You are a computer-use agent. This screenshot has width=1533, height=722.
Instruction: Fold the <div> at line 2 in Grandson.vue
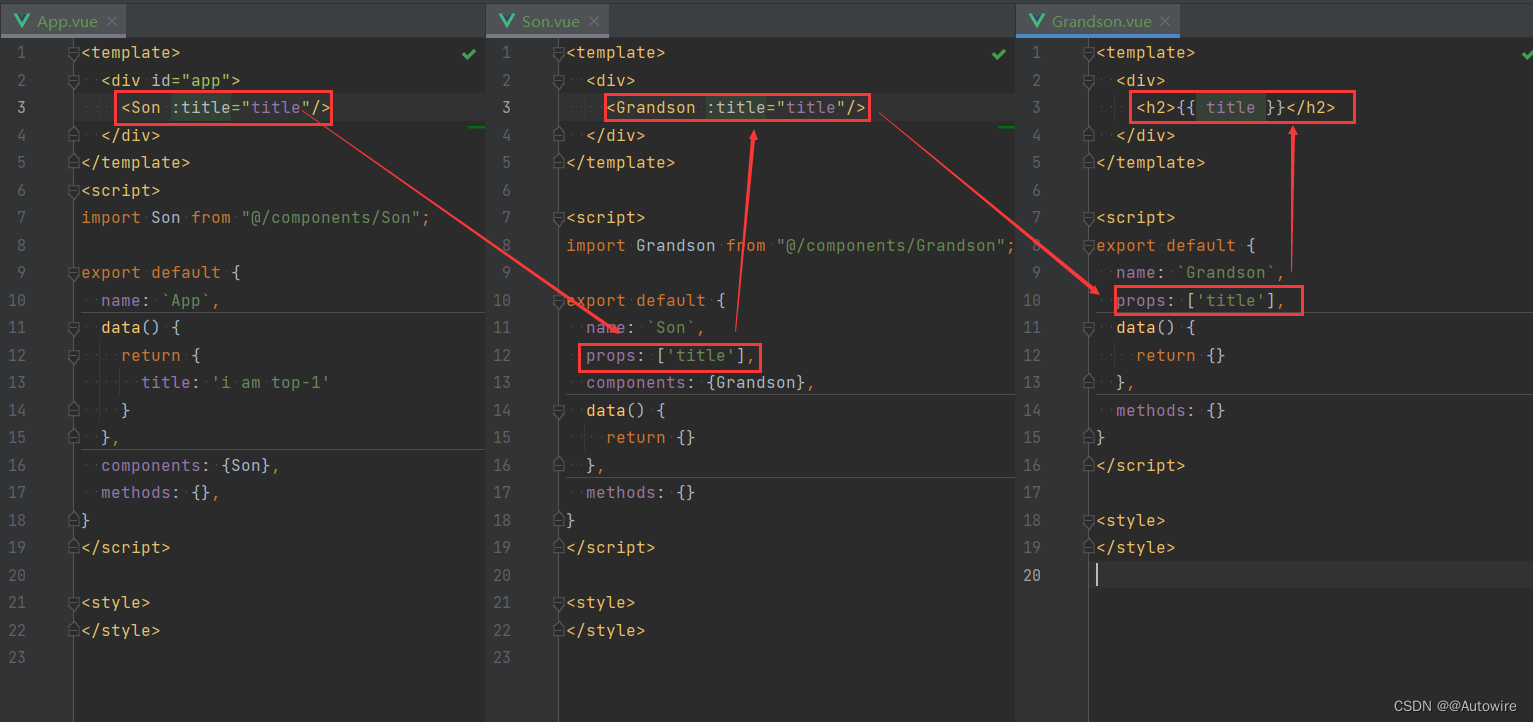pyautogui.click(x=1089, y=80)
